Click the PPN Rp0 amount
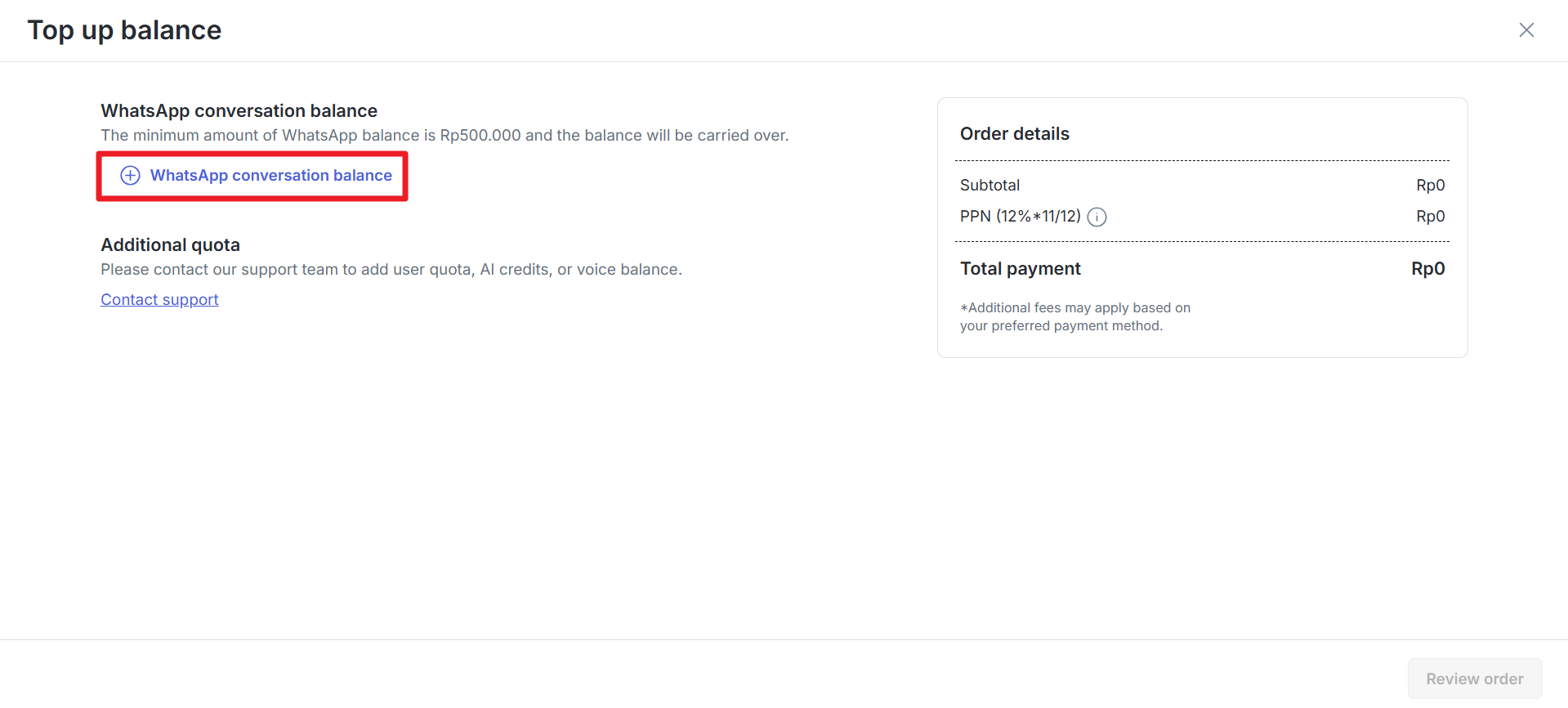Image resolution: width=1568 pixels, height=708 pixels. [1430, 217]
